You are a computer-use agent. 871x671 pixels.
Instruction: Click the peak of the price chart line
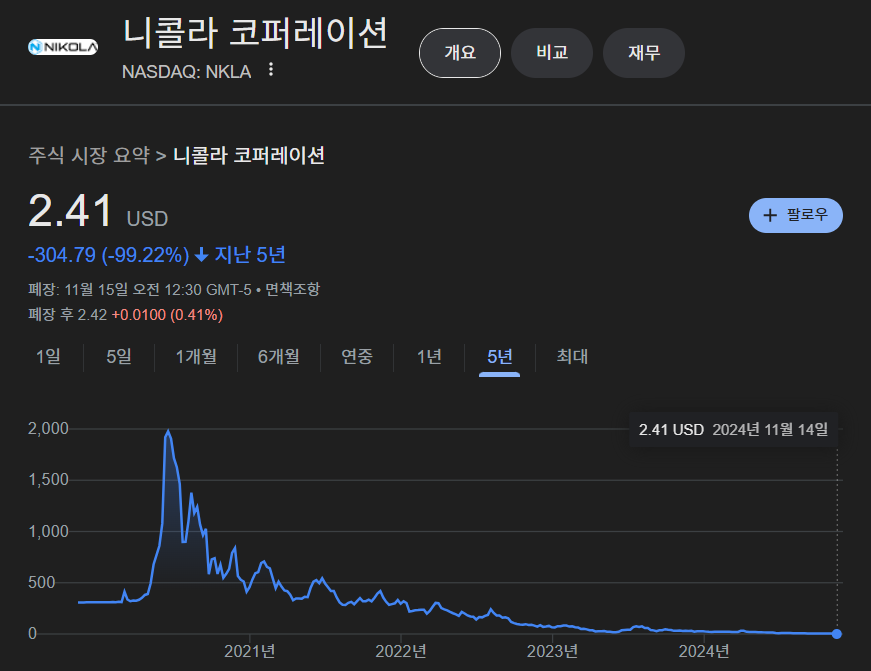pyautogui.click(x=168, y=431)
